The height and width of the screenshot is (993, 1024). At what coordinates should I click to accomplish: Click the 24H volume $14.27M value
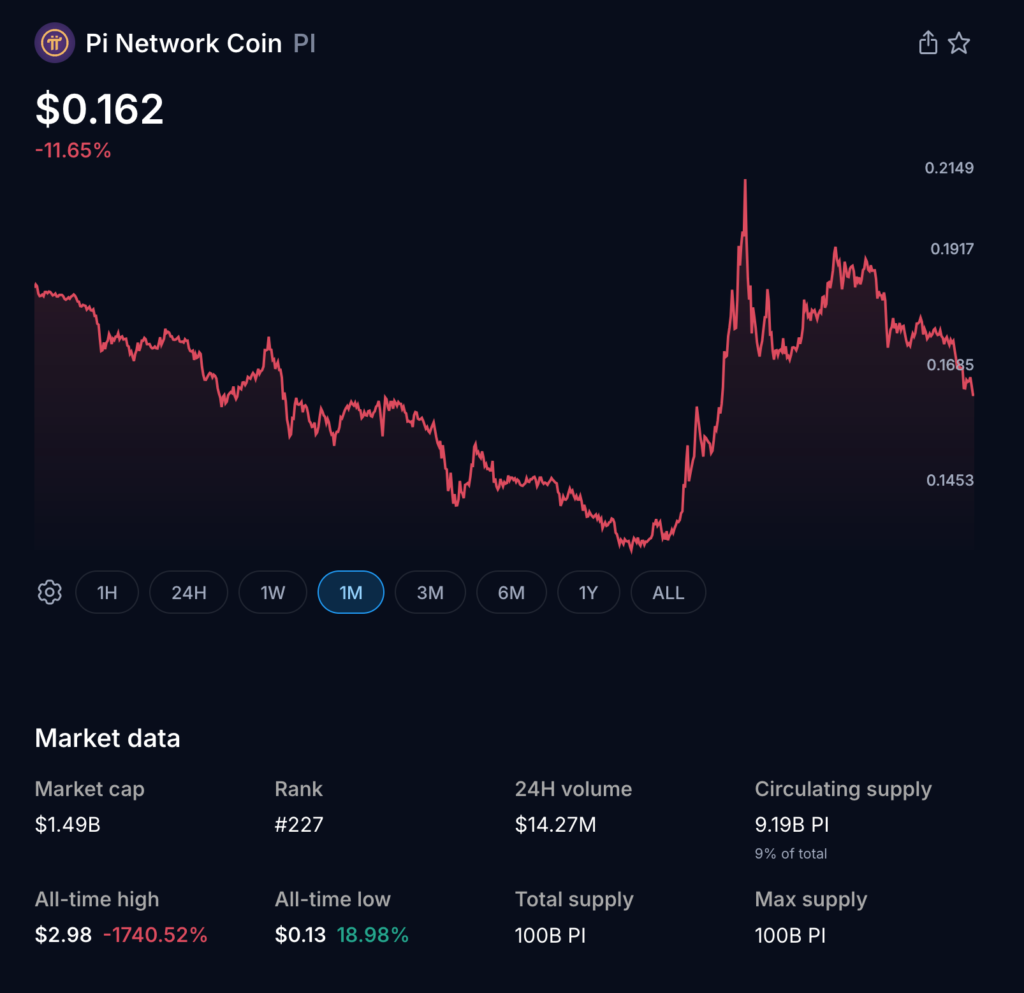[x=555, y=825]
